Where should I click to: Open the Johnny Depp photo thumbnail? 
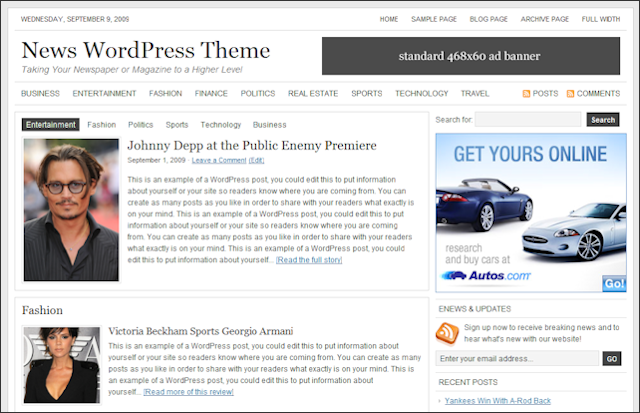71,210
